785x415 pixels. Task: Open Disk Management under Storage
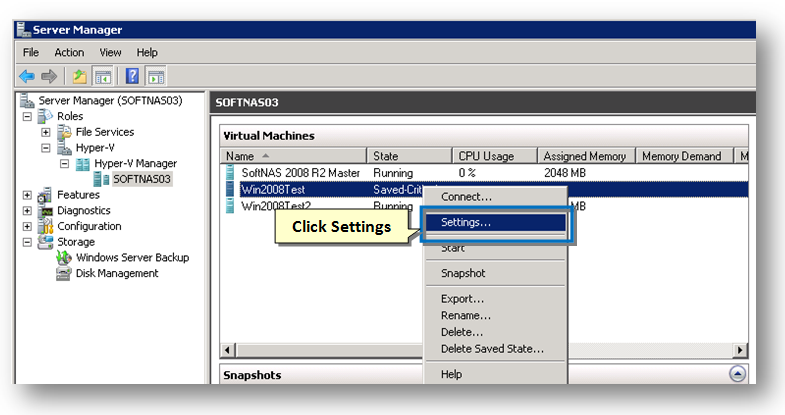[116, 273]
